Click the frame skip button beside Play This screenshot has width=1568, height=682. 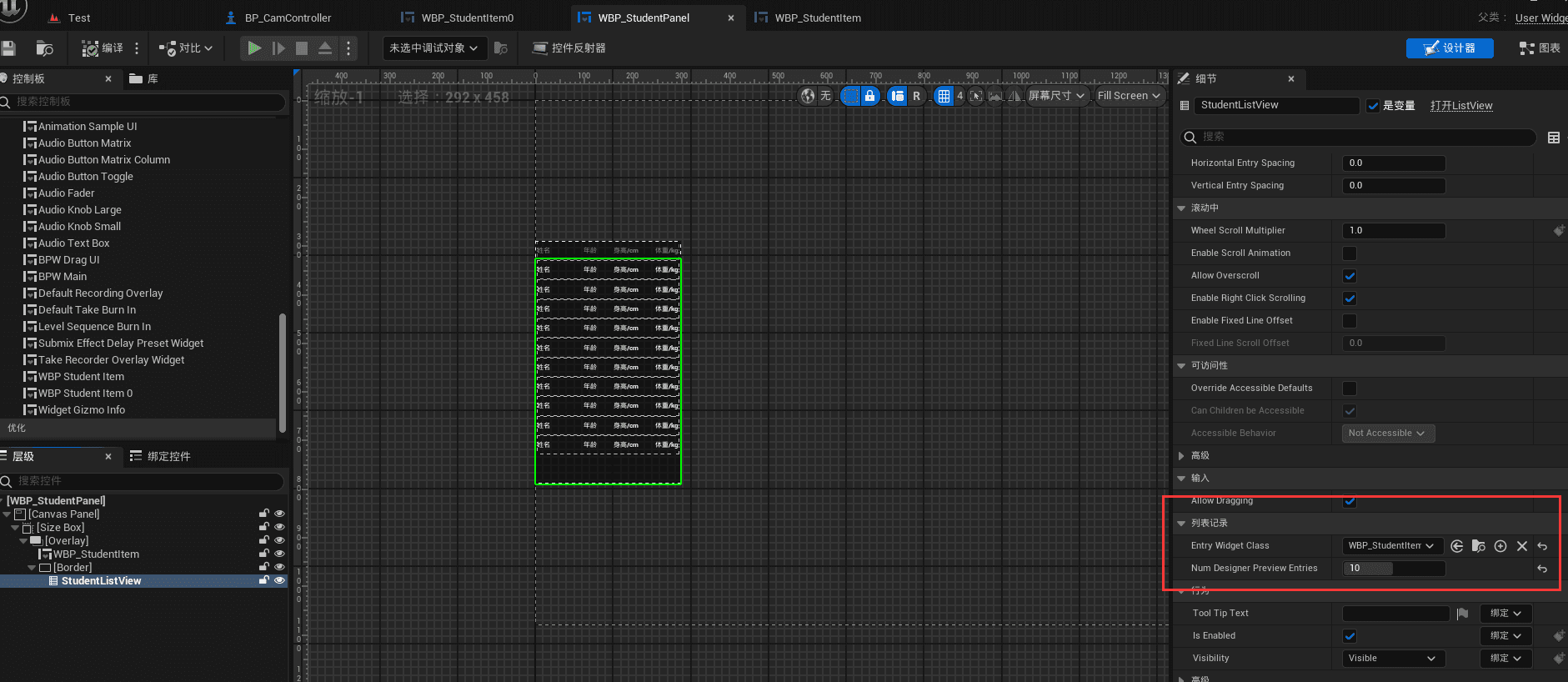(x=279, y=48)
